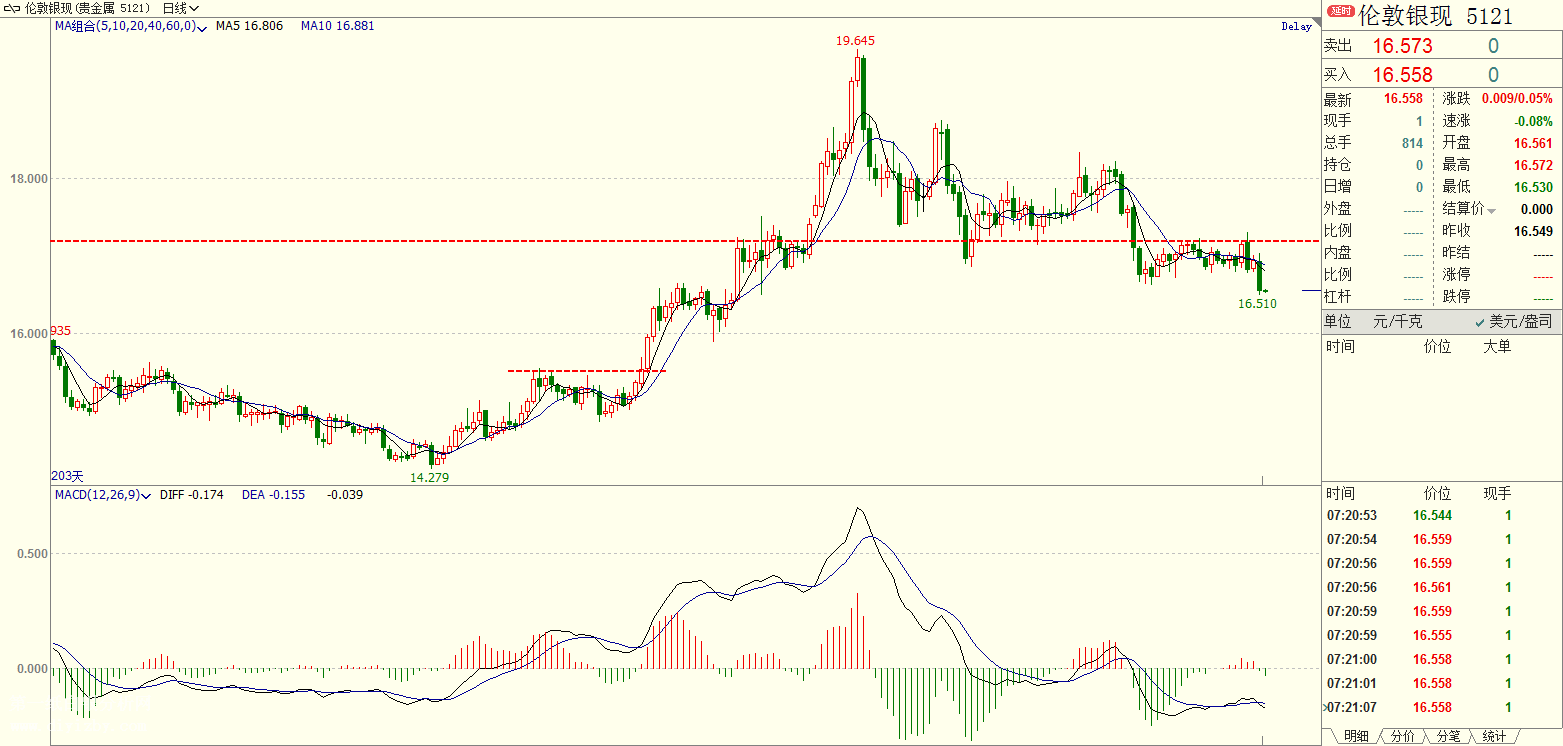Viewport: 1563px width, 746px height.
Task: Expand the MA组合 indicator dropdown
Action: pyautogui.click(x=203, y=27)
